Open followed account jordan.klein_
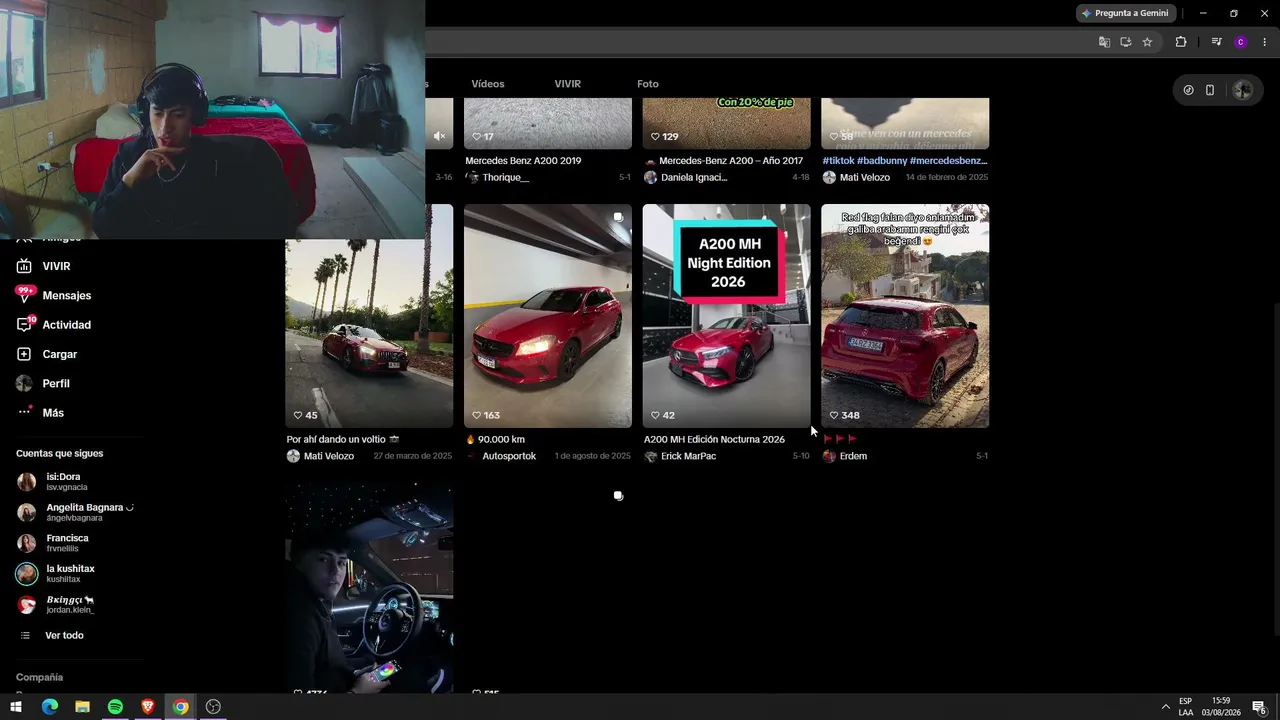This screenshot has height=720, width=1280. 57,604
